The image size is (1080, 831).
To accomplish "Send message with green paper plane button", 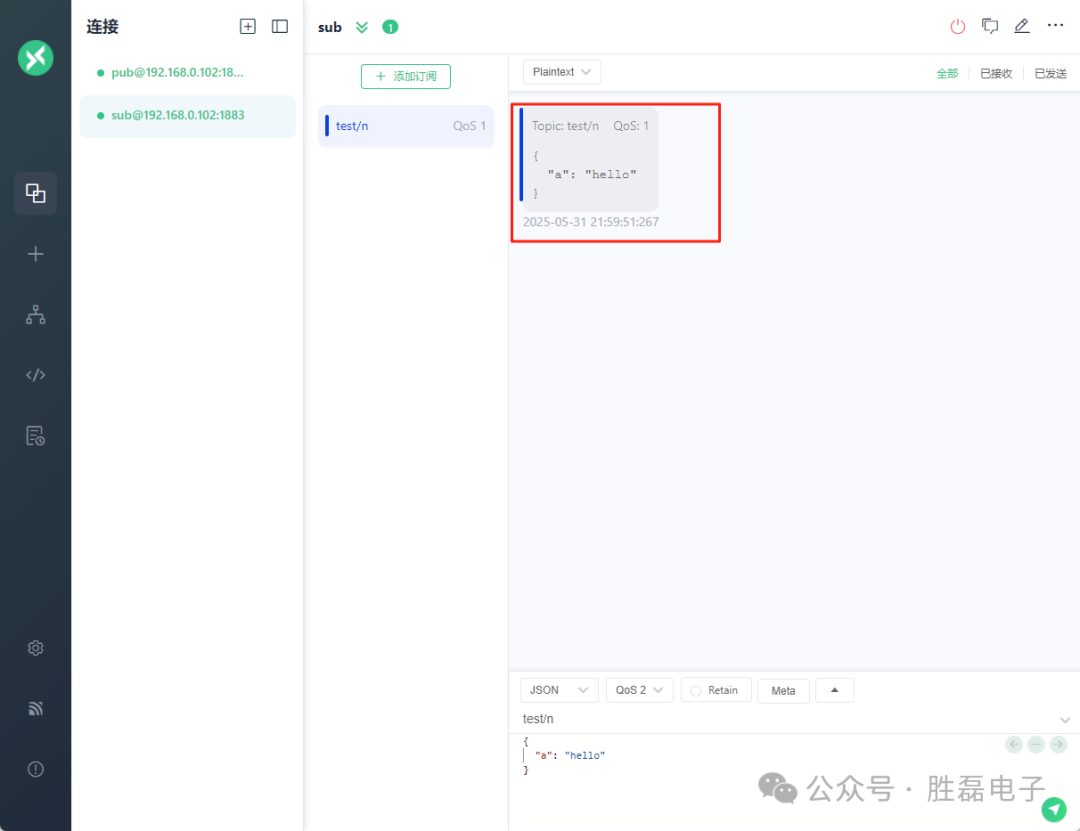I will click(x=1054, y=809).
